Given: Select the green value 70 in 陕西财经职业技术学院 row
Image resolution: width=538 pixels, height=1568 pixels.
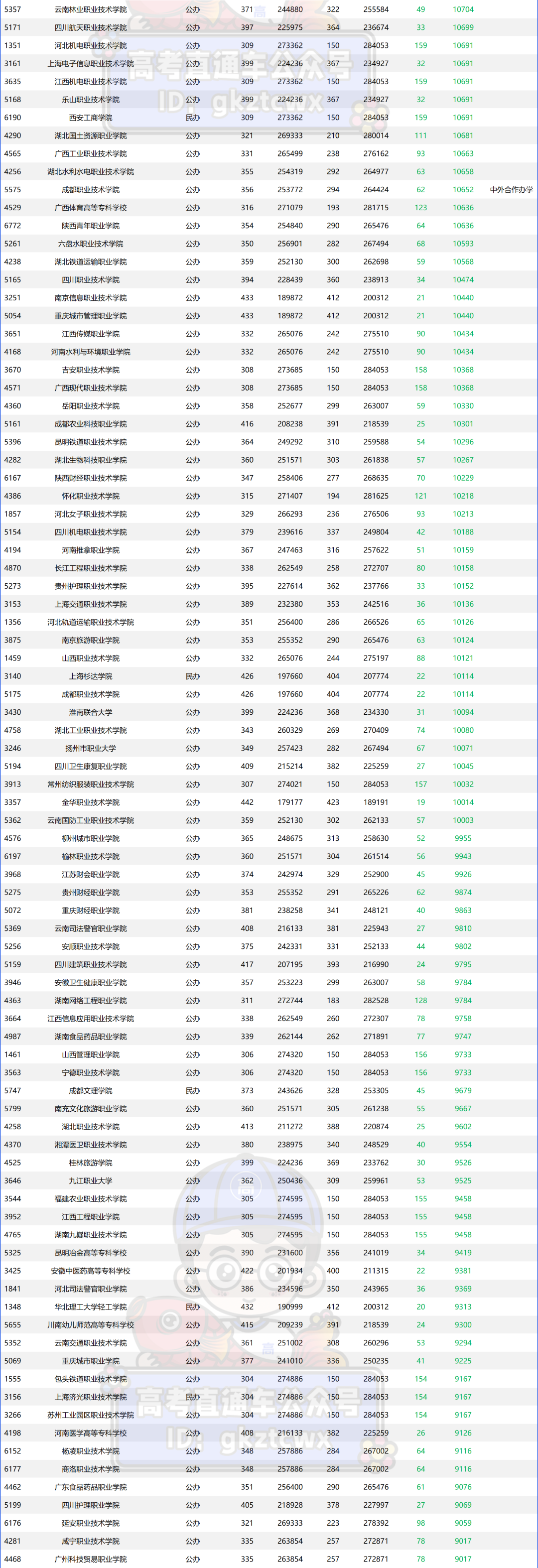Looking at the screenshot, I should click(x=420, y=478).
